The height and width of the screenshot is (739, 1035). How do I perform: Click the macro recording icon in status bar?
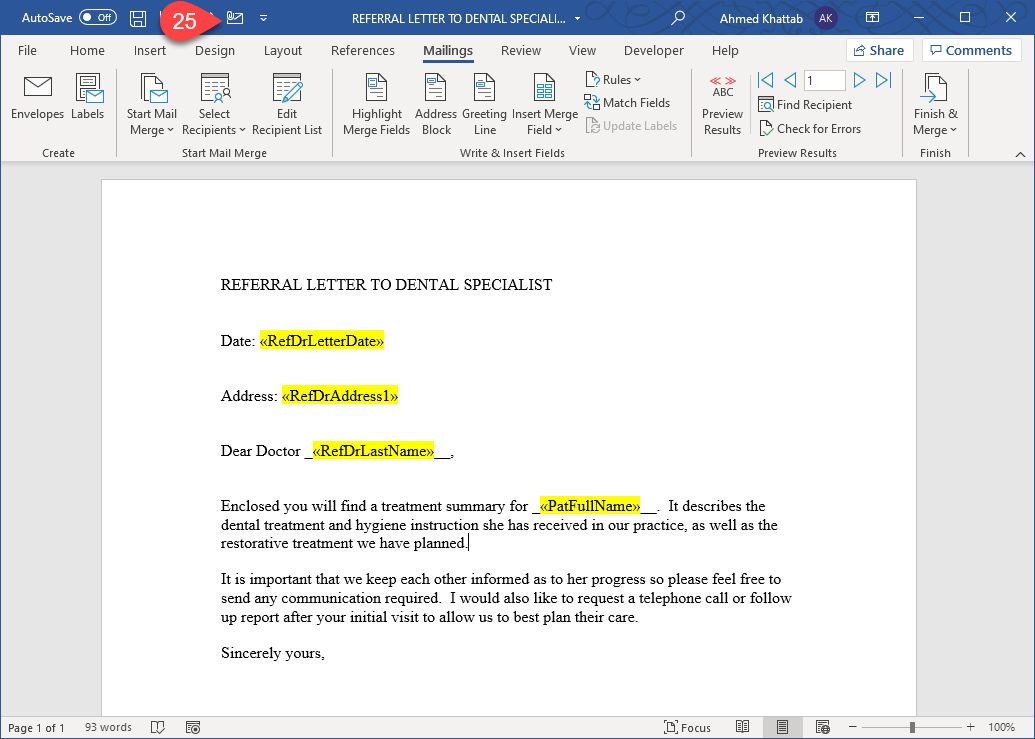[193, 727]
